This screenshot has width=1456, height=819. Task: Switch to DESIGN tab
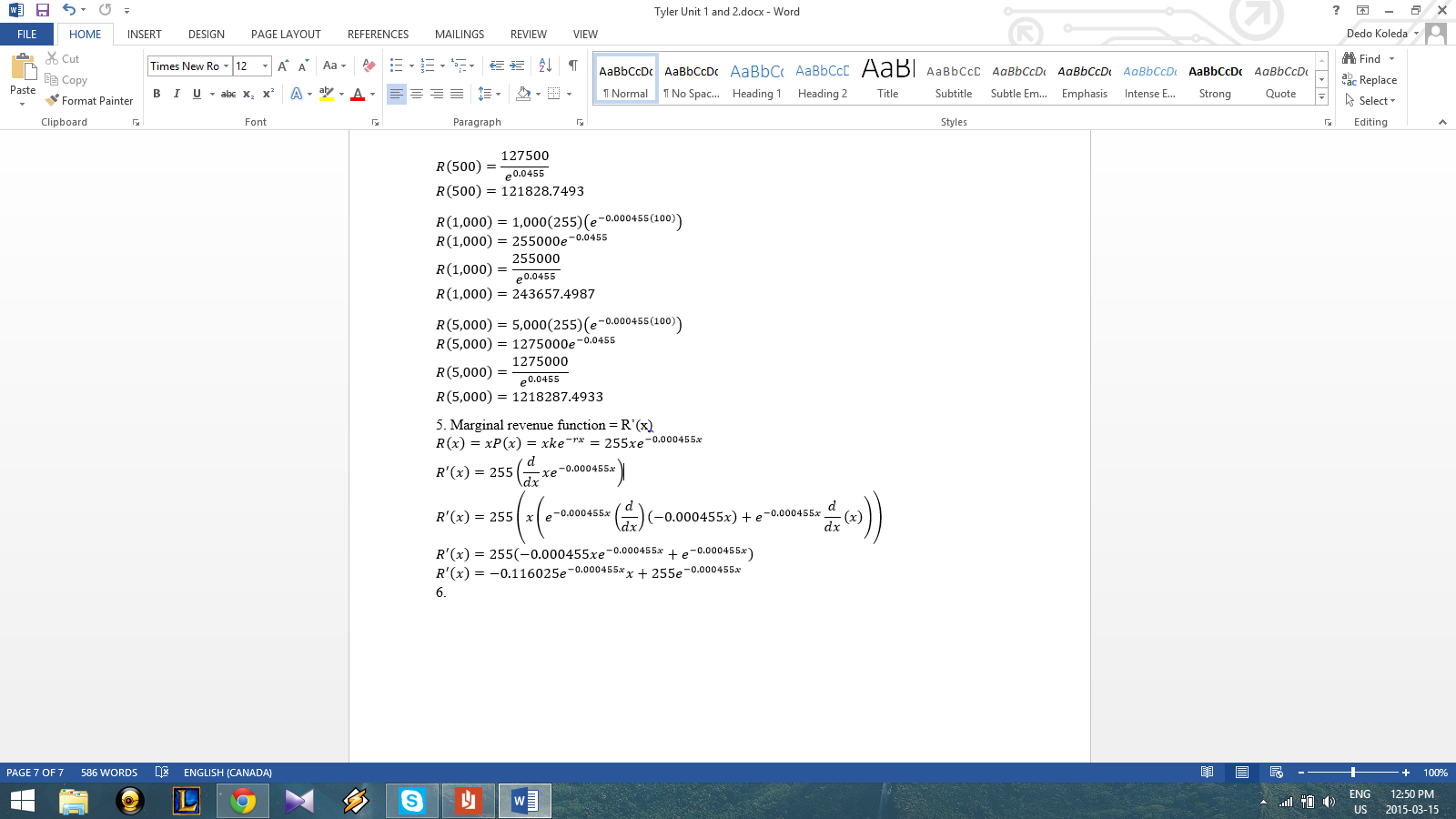207,34
